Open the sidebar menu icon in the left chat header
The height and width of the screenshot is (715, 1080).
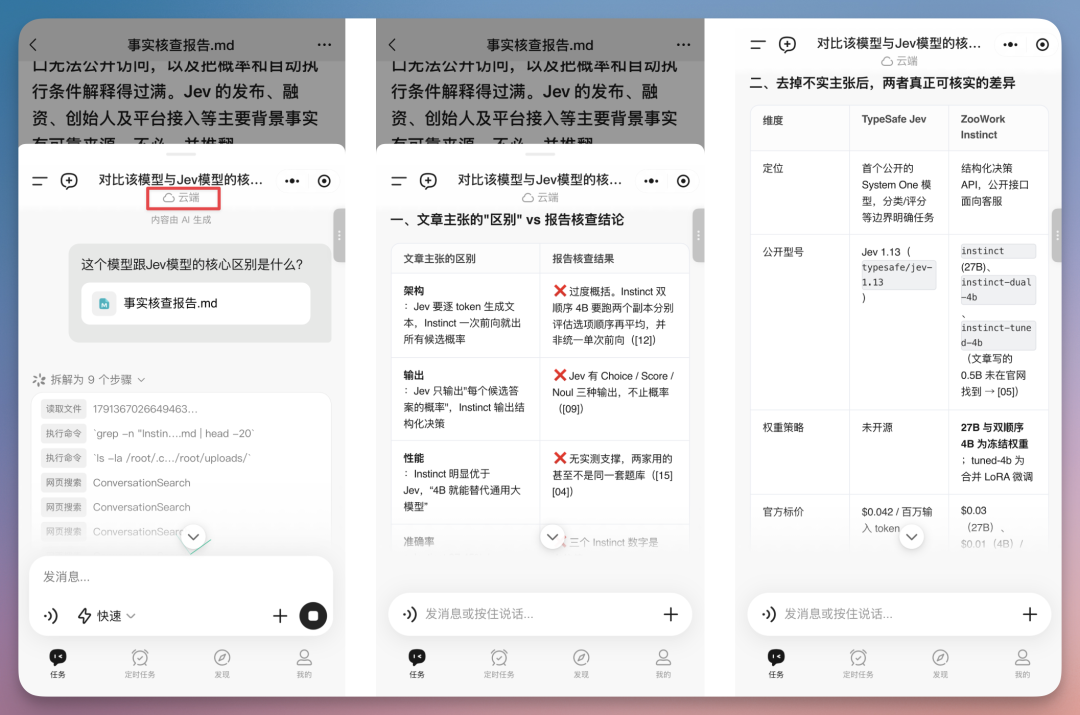pyautogui.click(x=40, y=181)
